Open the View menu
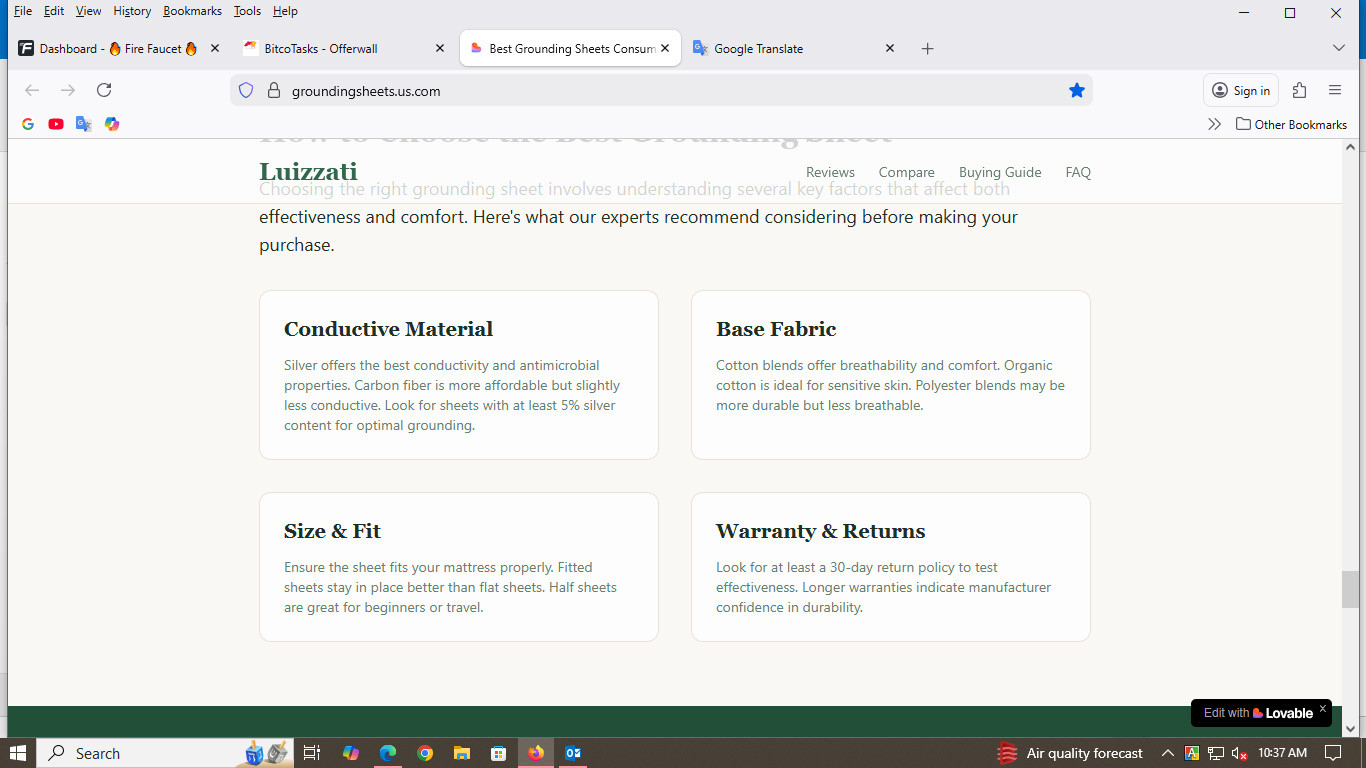The image size is (1366, 768). click(88, 11)
